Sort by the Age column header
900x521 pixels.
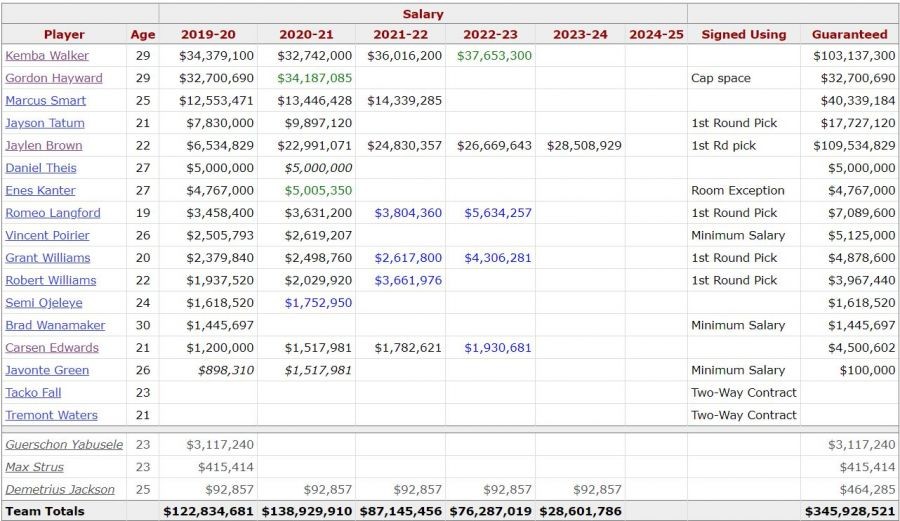pyautogui.click(x=143, y=34)
